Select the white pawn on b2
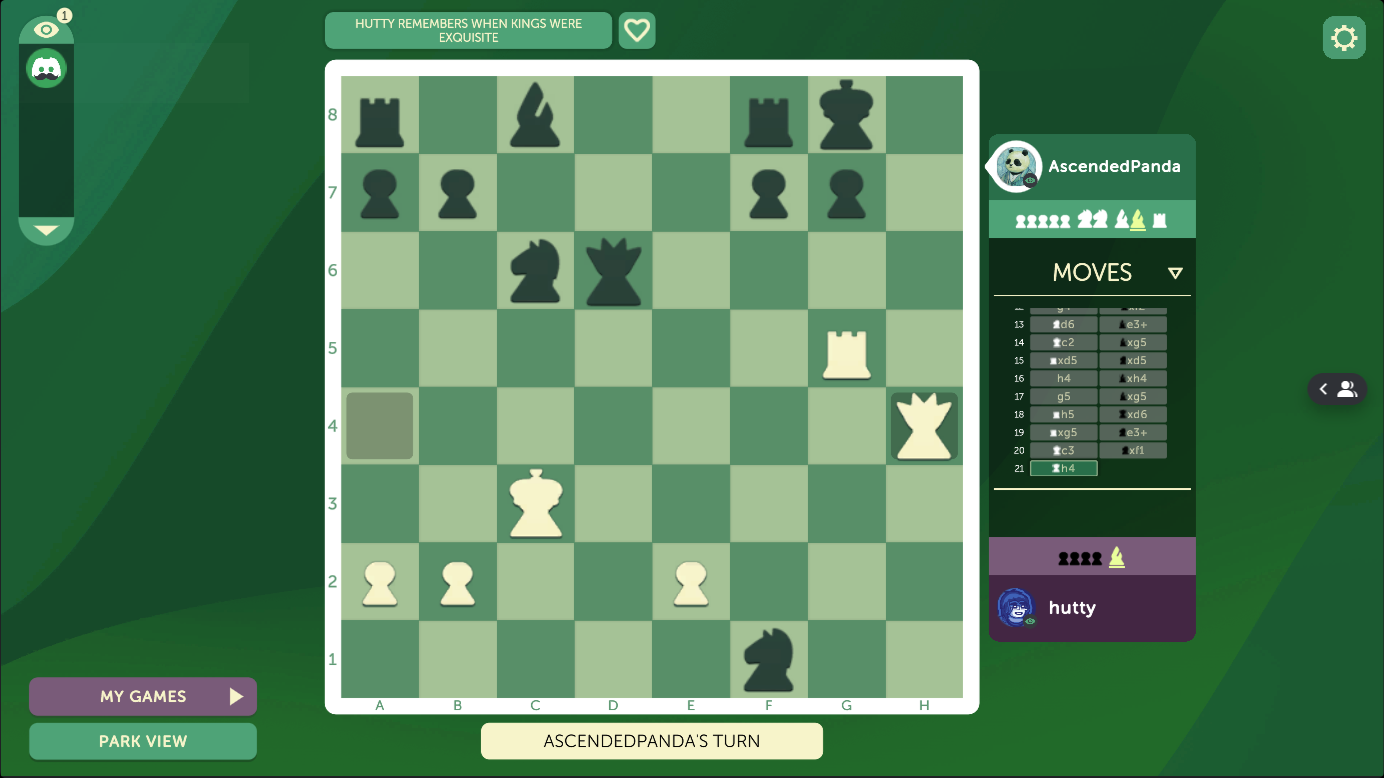The width and height of the screenshot is (1384, 778). pyautogui.click(x=458, y=583)
